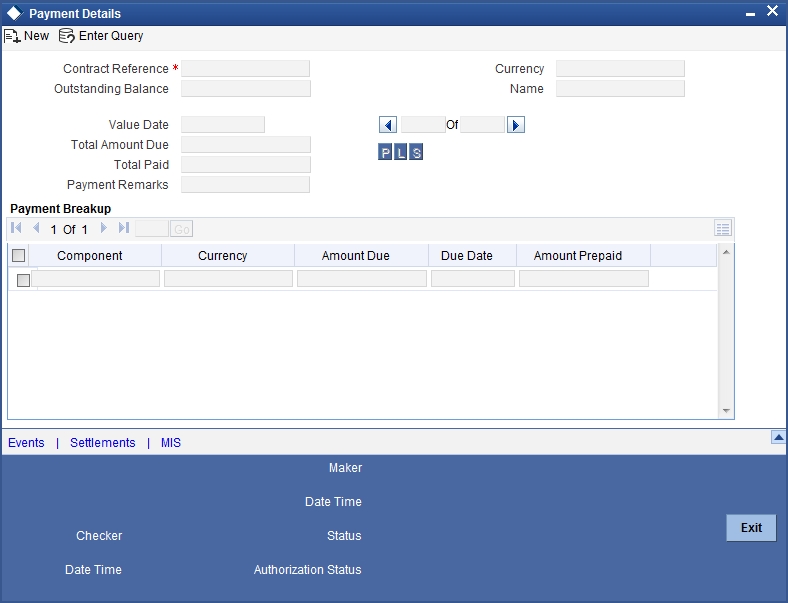The image size is (788, 603).
Task: Click the Payment Remarks field
Action: click(x=245, y=185)
